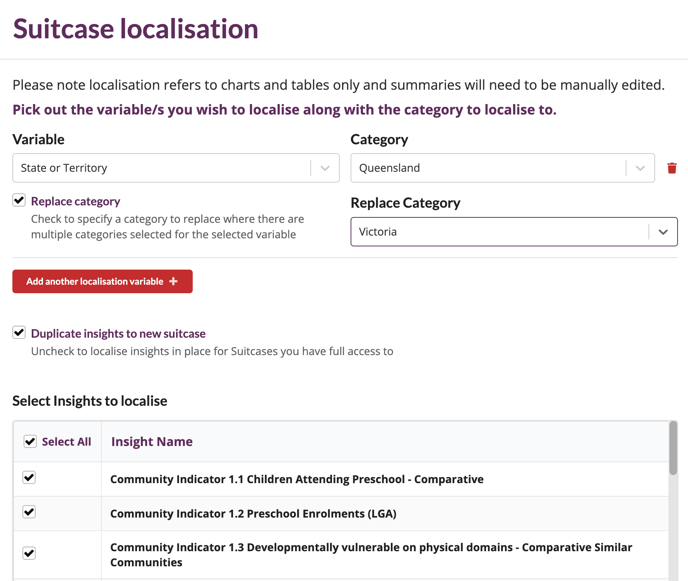Click Add another localisation variable button

[x=102, y=281]
